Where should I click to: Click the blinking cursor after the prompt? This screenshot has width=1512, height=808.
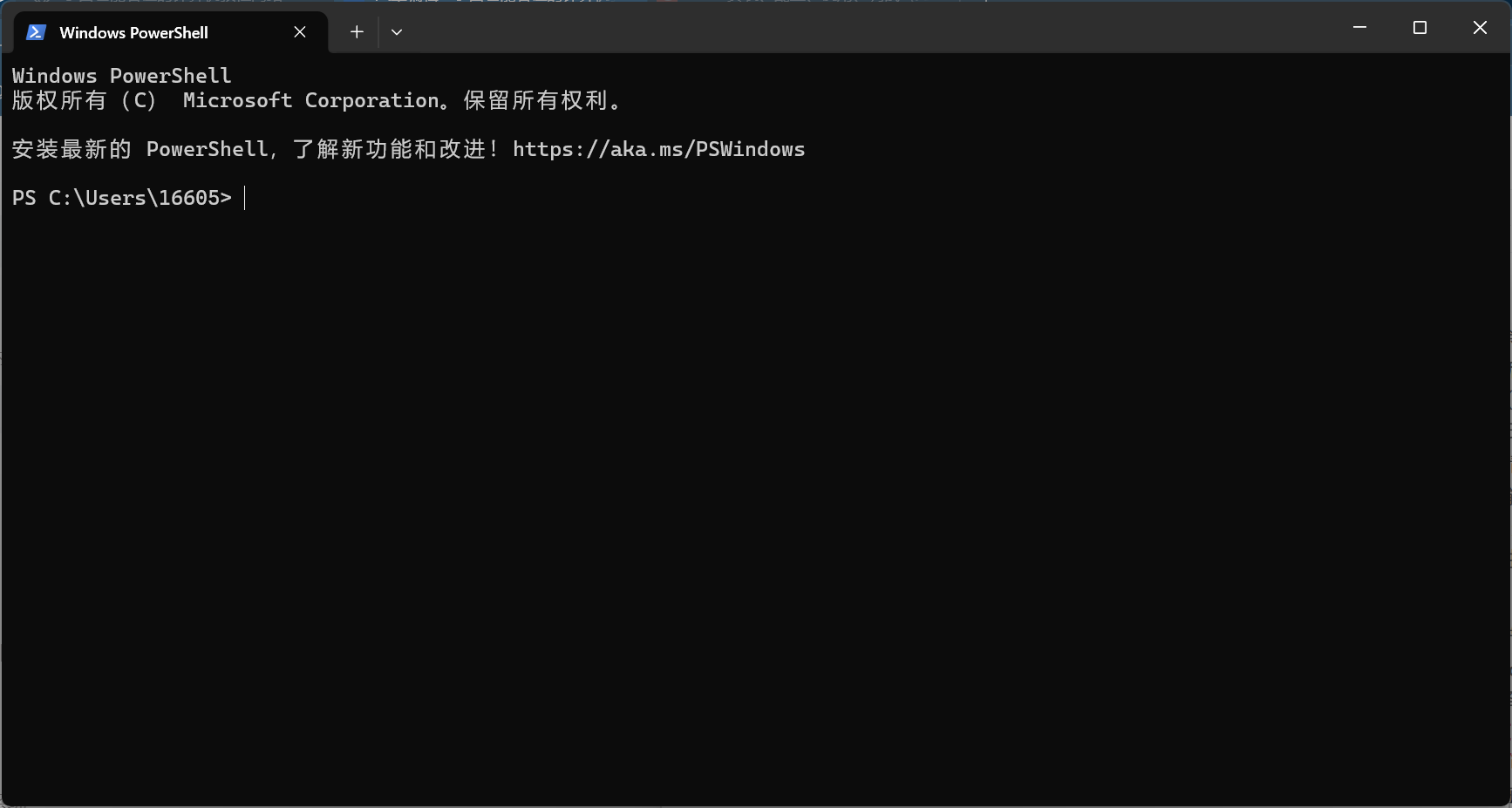[x=245, y=198]
